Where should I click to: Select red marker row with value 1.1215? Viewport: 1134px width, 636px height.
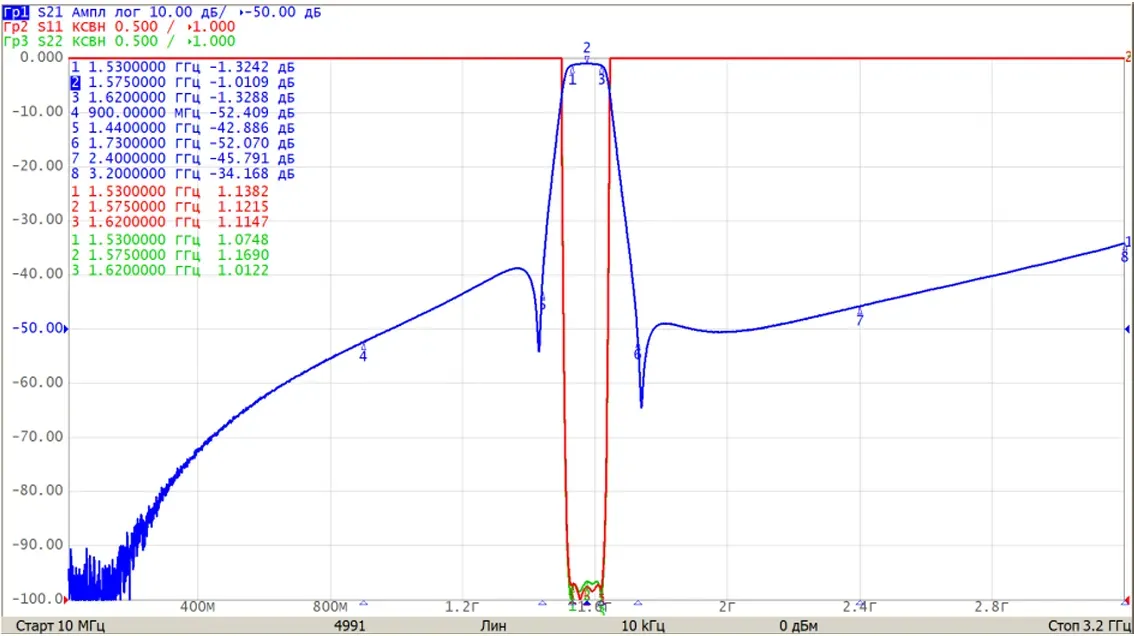click(x=170, y=207)
